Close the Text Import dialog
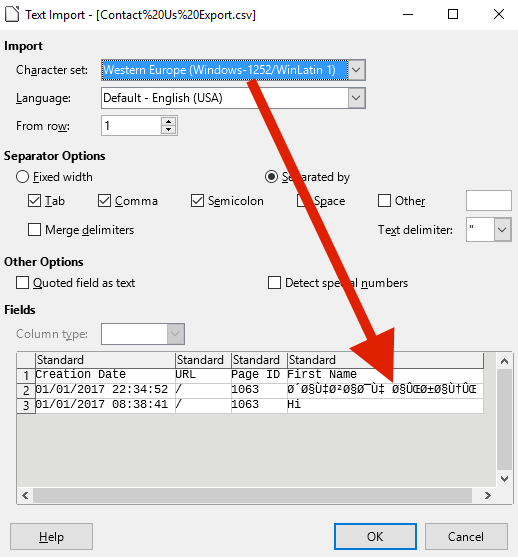 coord(499,15)
